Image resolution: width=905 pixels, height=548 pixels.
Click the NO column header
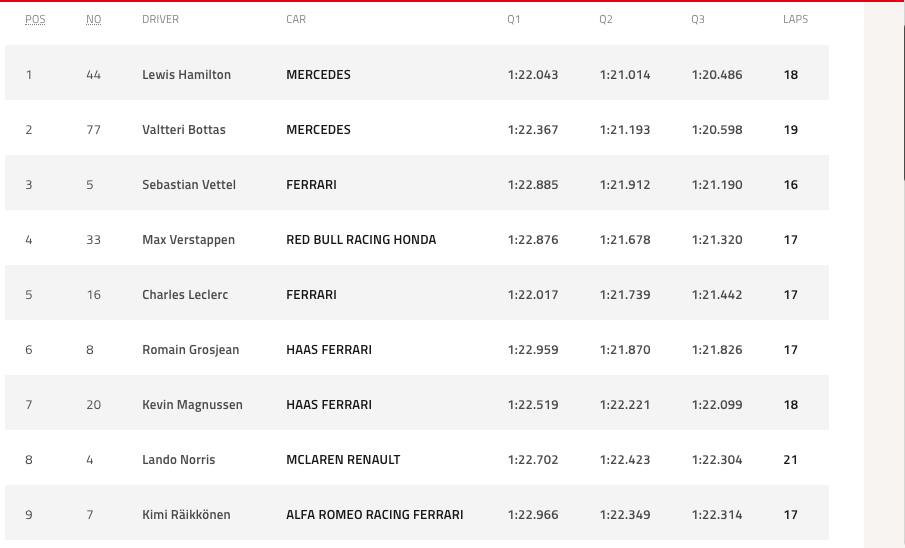coord(94,19)
